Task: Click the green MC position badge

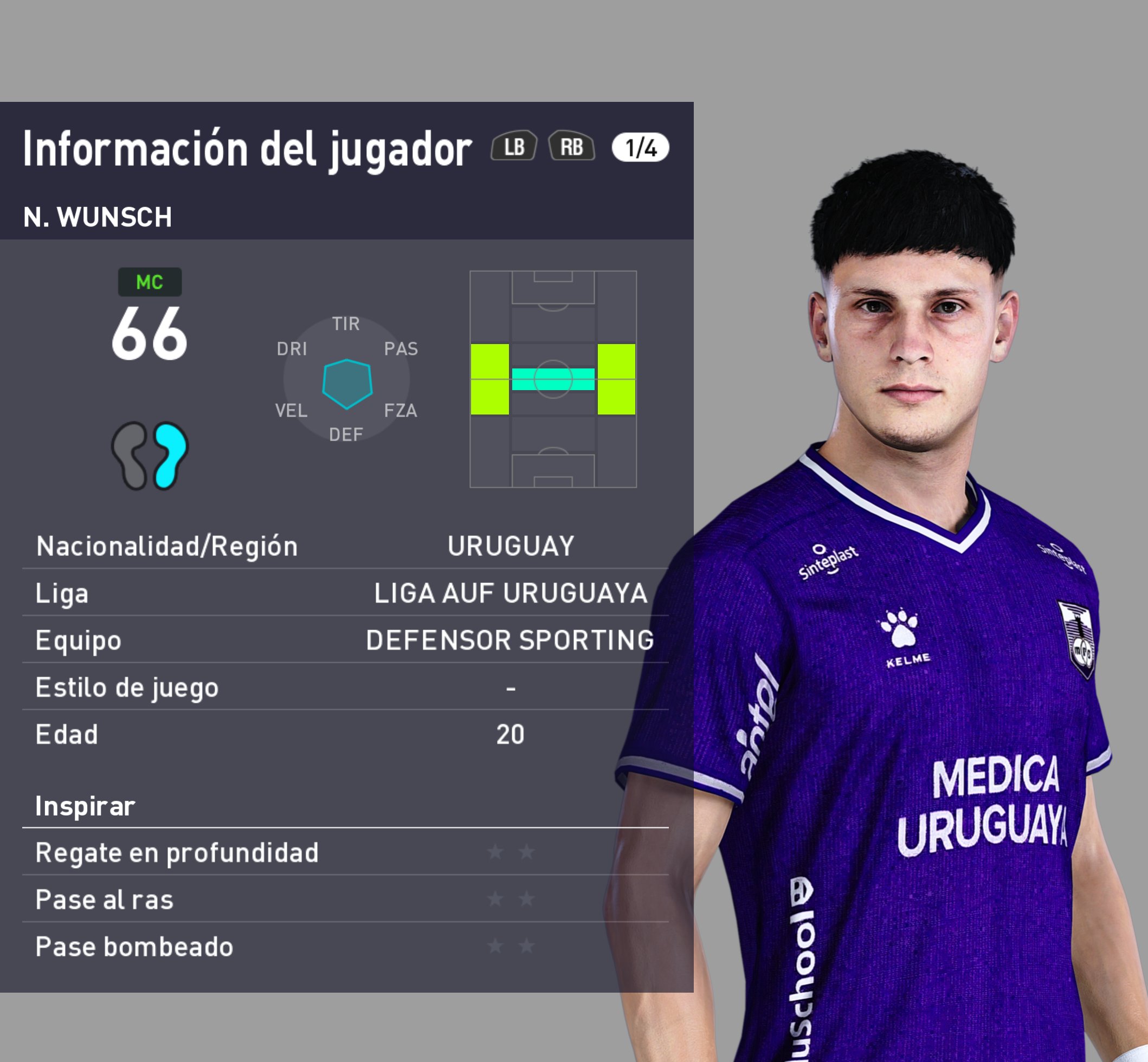Action: pos(150,282)
